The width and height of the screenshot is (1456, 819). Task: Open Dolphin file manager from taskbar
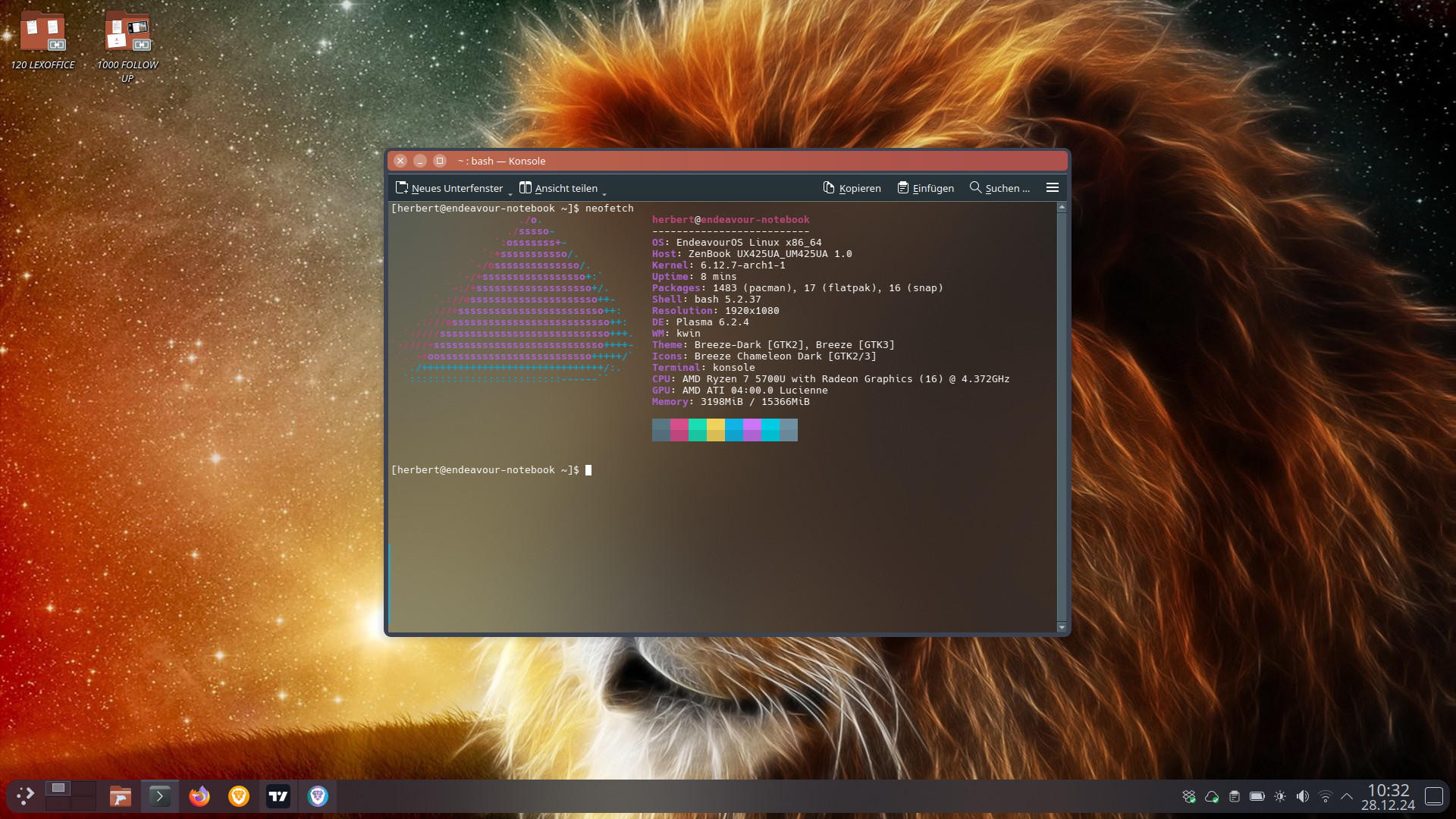point(120,796)
